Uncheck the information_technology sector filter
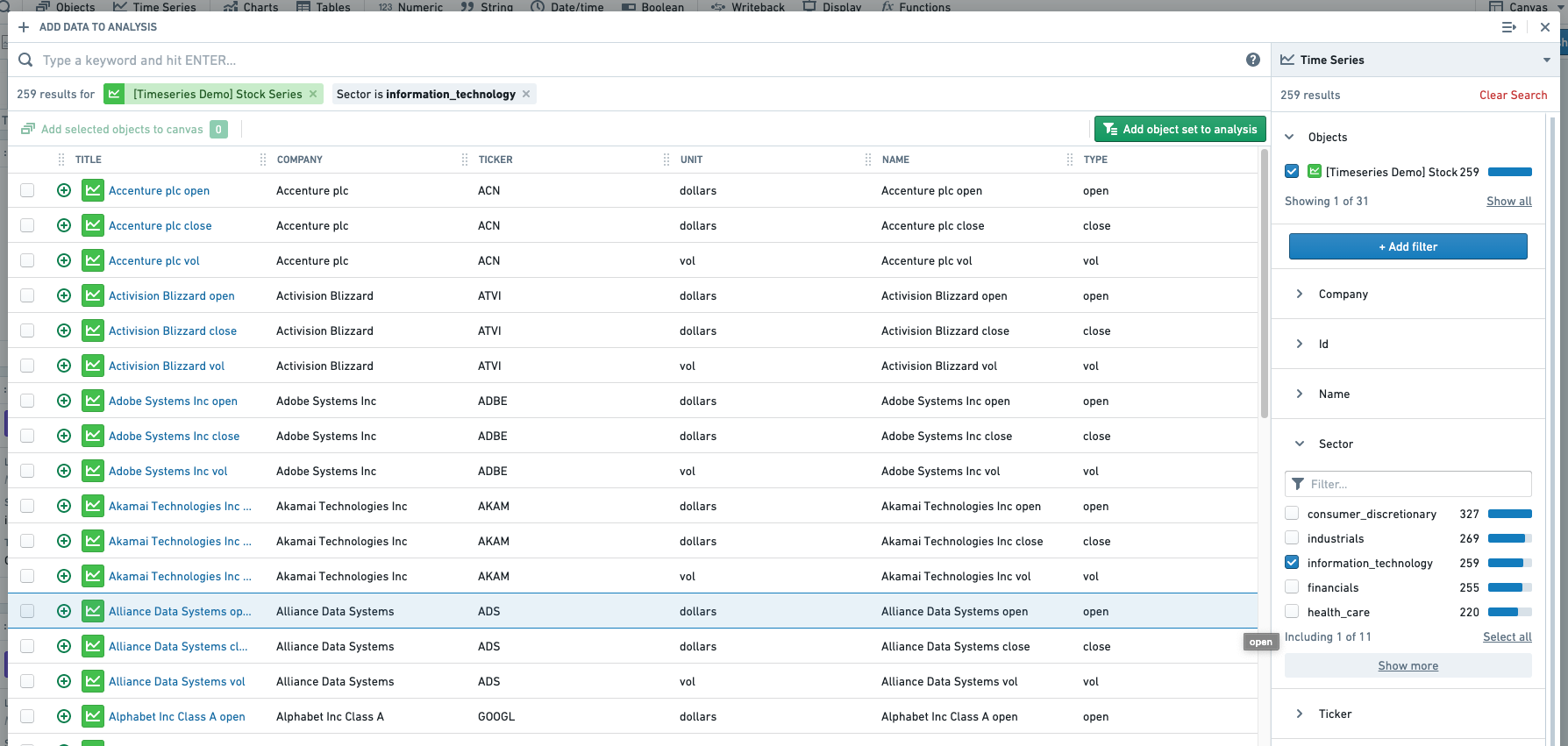Image resolution: width=1568 pixels, height=746 pixels. pos(1292,563)
